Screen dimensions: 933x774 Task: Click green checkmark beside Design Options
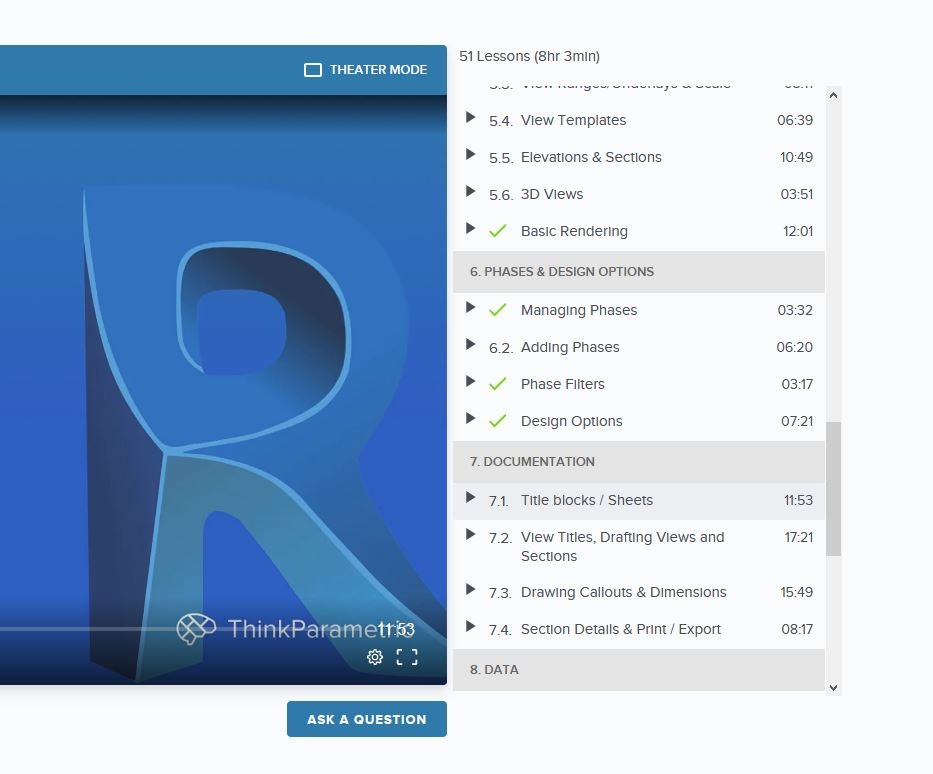(497, 421)
